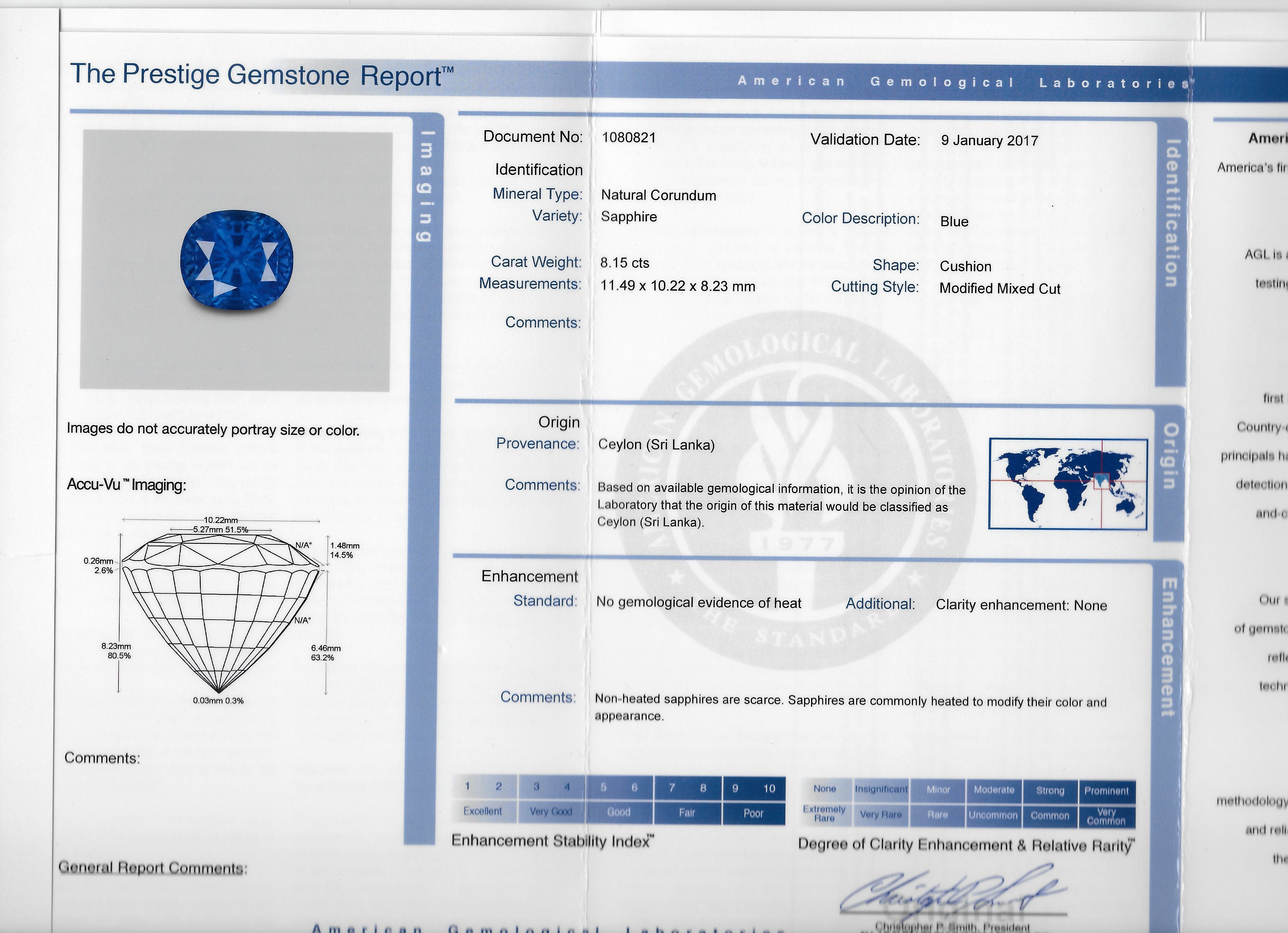Image resolution: width=1288 pixels, height=933 pixels.
Task: Click the "0.03mm 0.3%" culet label
Action: [x=218, y=701]
